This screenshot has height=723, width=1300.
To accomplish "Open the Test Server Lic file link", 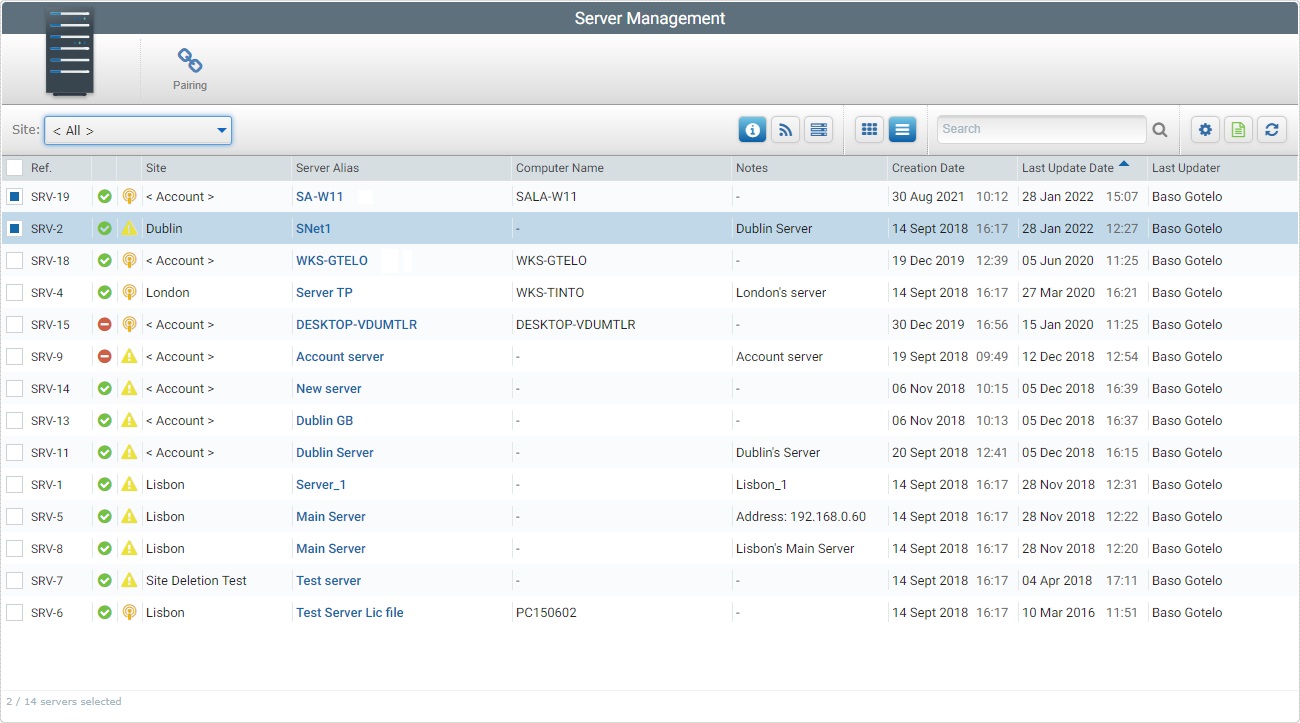I will pos(349,612).
